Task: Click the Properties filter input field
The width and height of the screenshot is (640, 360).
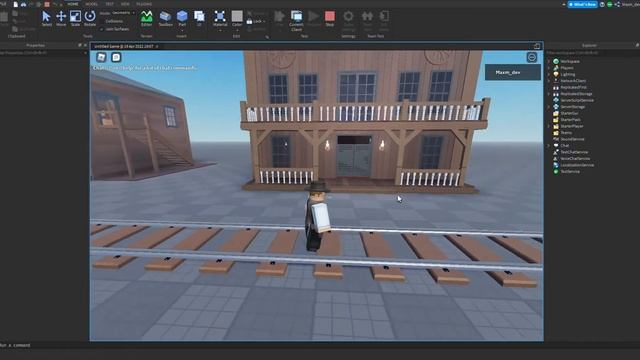Action: pos(43,53)
